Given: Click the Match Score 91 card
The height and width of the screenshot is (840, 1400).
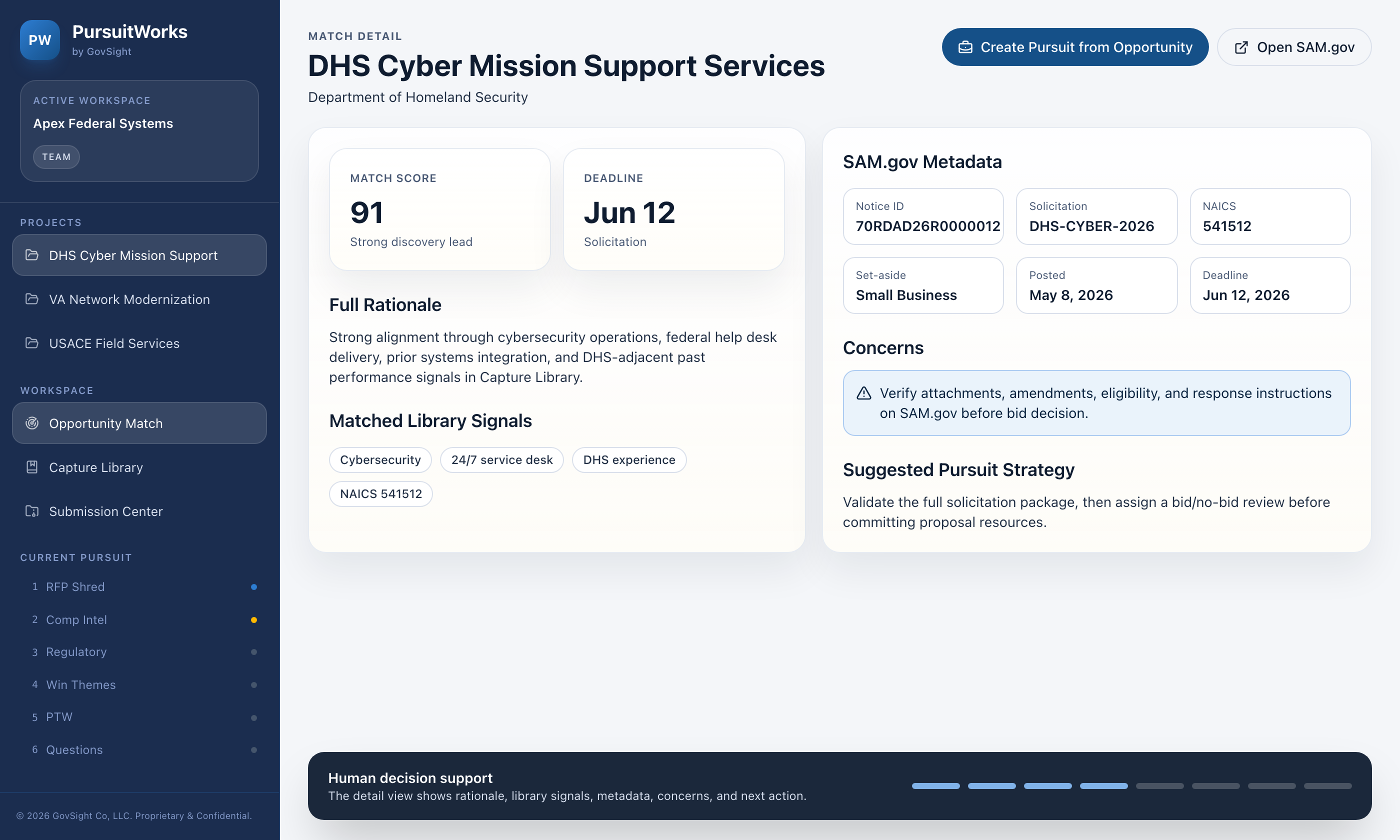Looking at the screenshot, I should pyautogui.click(x=439, y=209).
